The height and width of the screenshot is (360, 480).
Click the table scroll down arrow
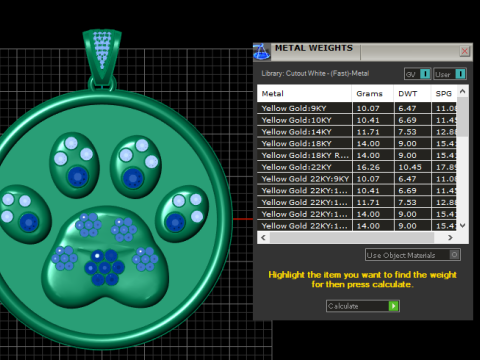pos(462,226)
